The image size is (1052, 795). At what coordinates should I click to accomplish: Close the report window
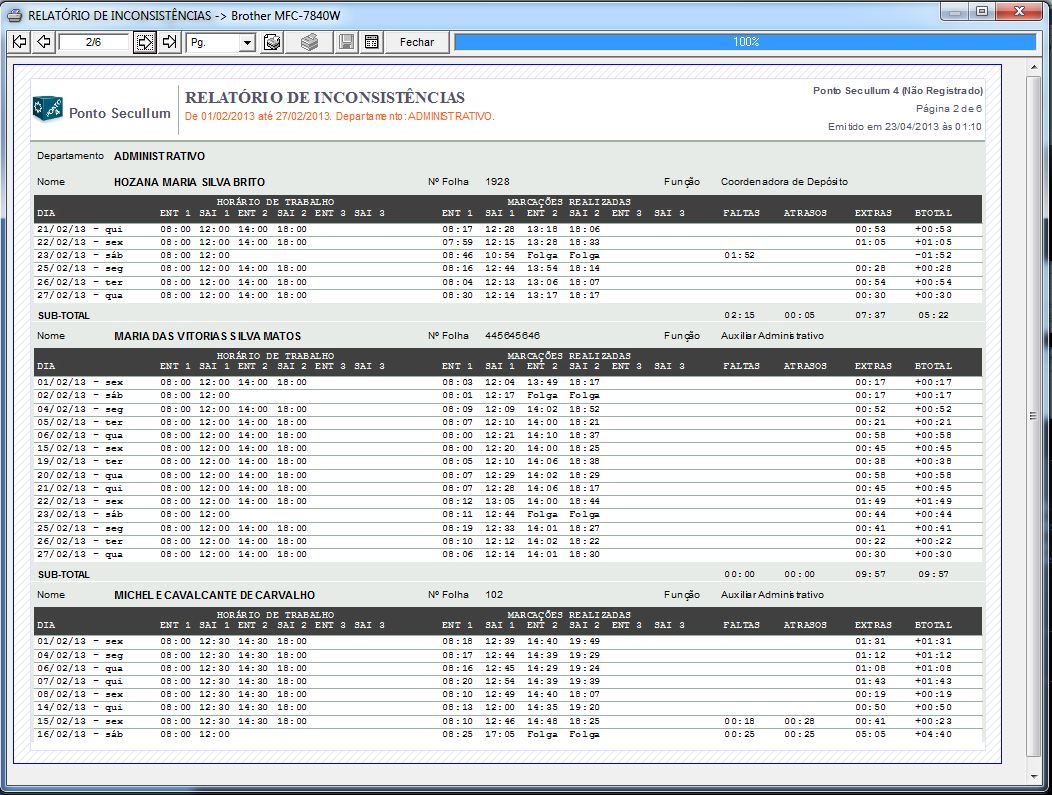(1019, 11)
